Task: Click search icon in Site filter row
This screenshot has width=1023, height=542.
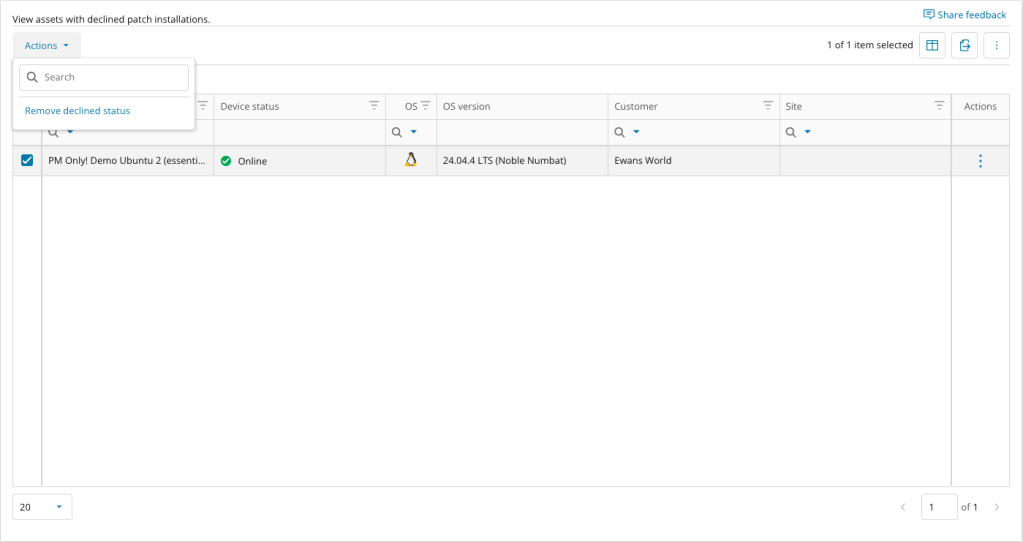Action: tap(791, 132)
